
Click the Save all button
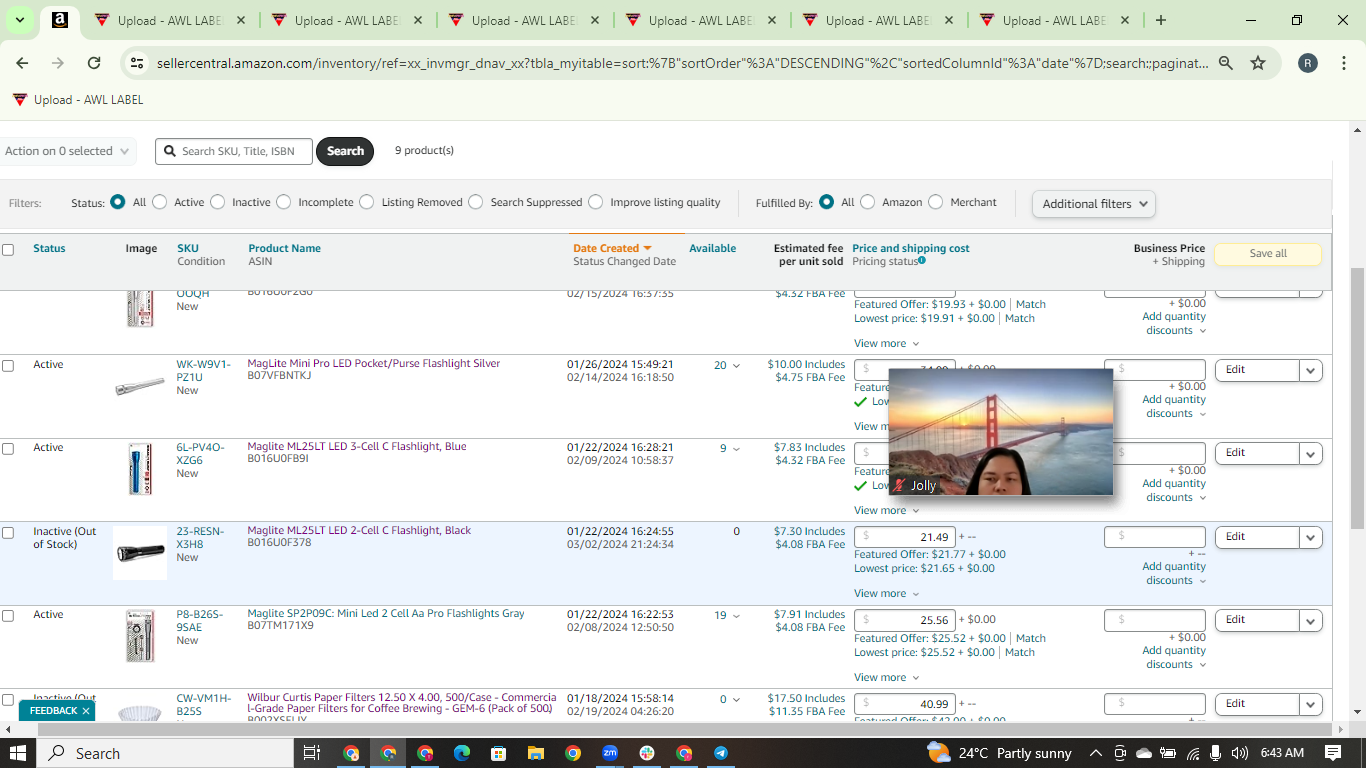pos(1268,254)
